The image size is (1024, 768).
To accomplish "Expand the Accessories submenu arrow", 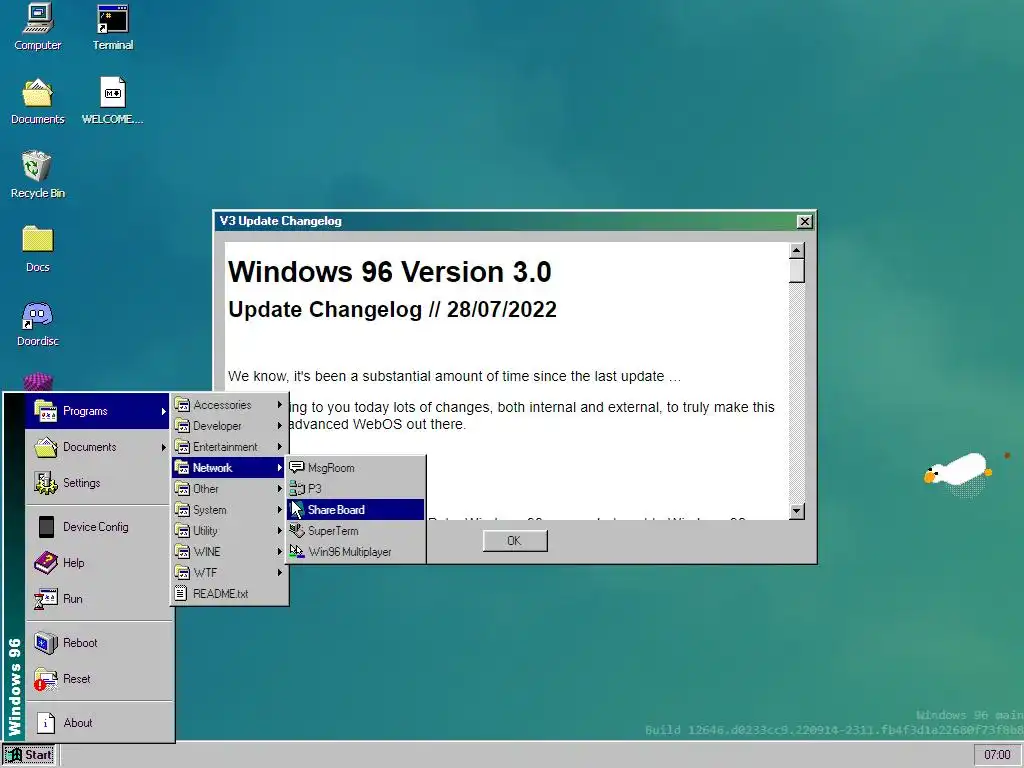I will click(x=280, y=405).
